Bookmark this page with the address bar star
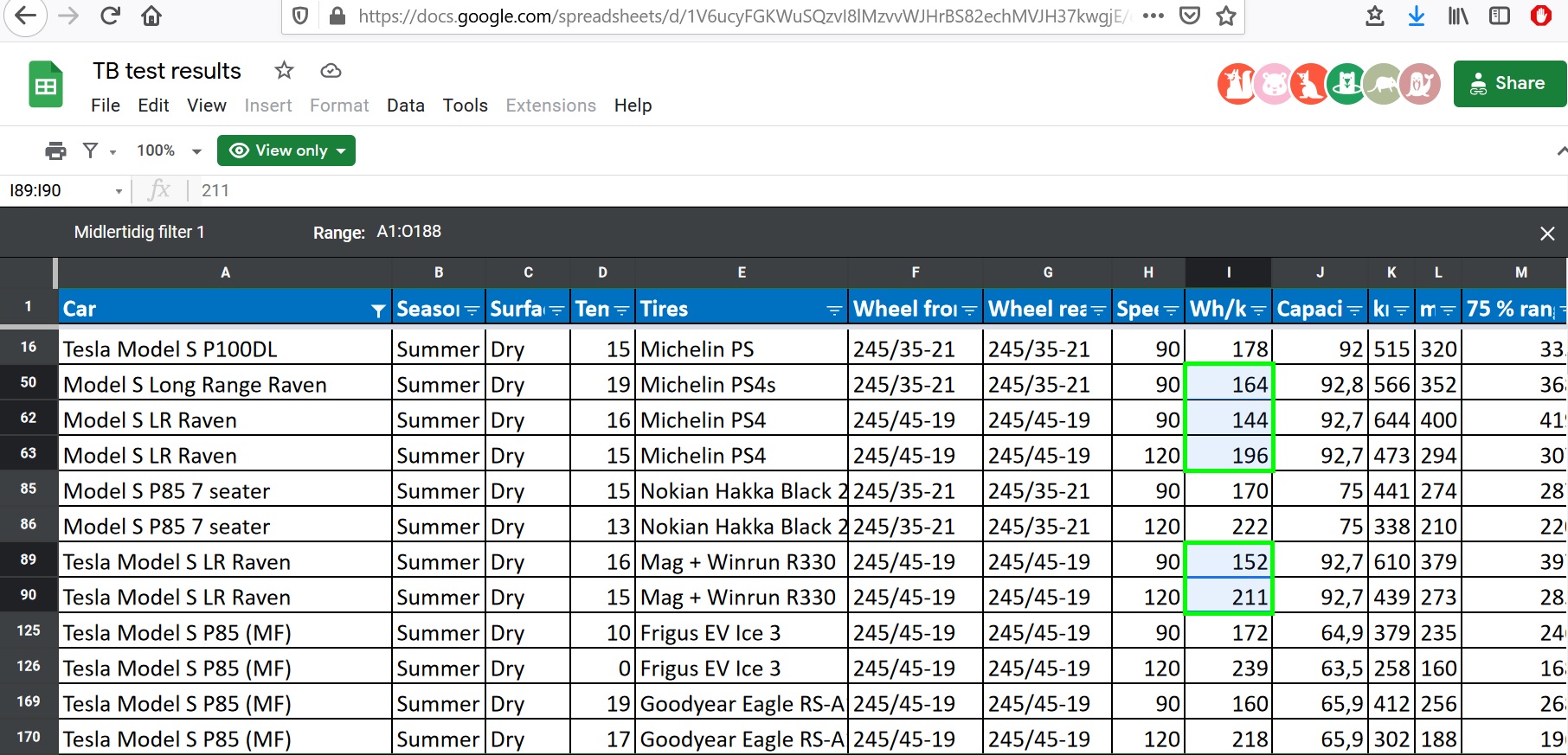Image resolution: width=1568 pixels, height=755 pixels. 1226,16
